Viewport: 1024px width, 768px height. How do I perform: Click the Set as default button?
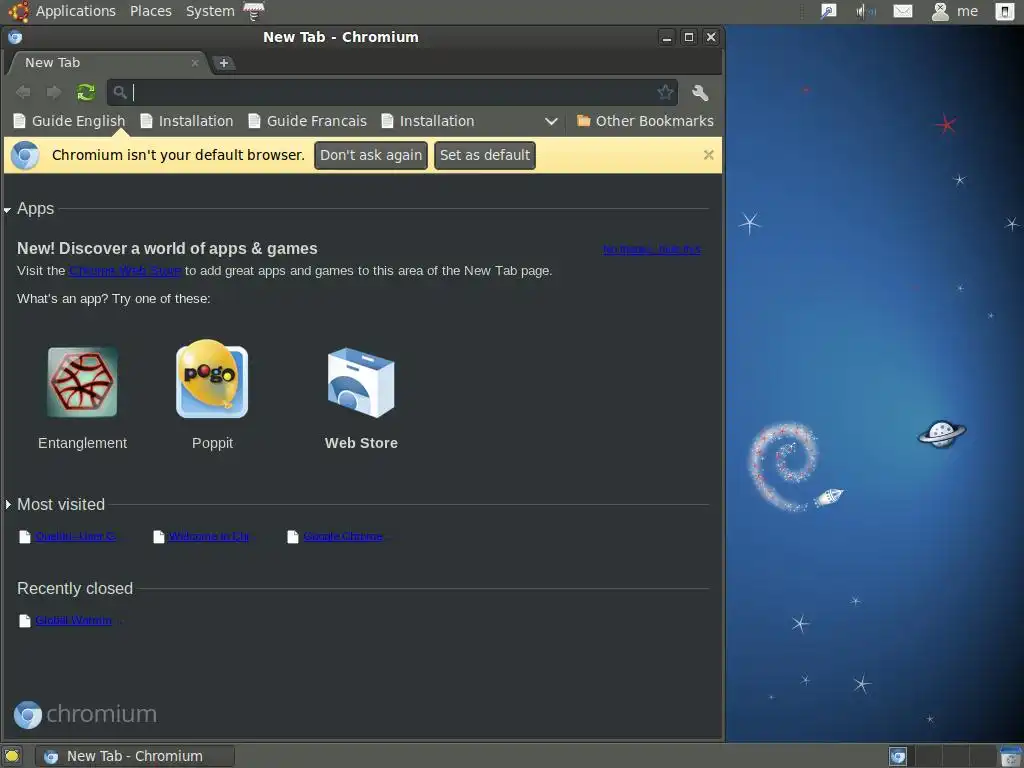tap(485, 155)
